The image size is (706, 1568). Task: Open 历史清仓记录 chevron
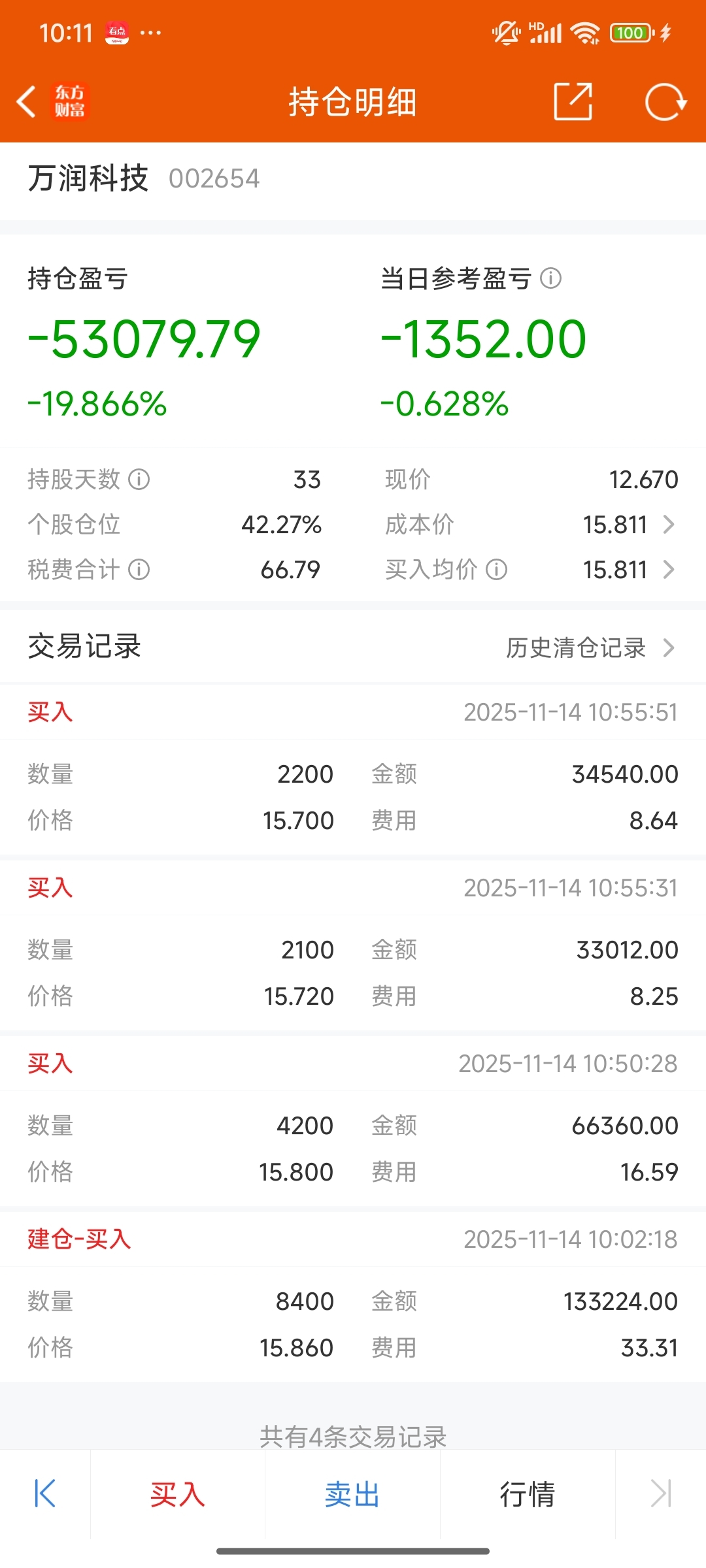coord(669,648)
